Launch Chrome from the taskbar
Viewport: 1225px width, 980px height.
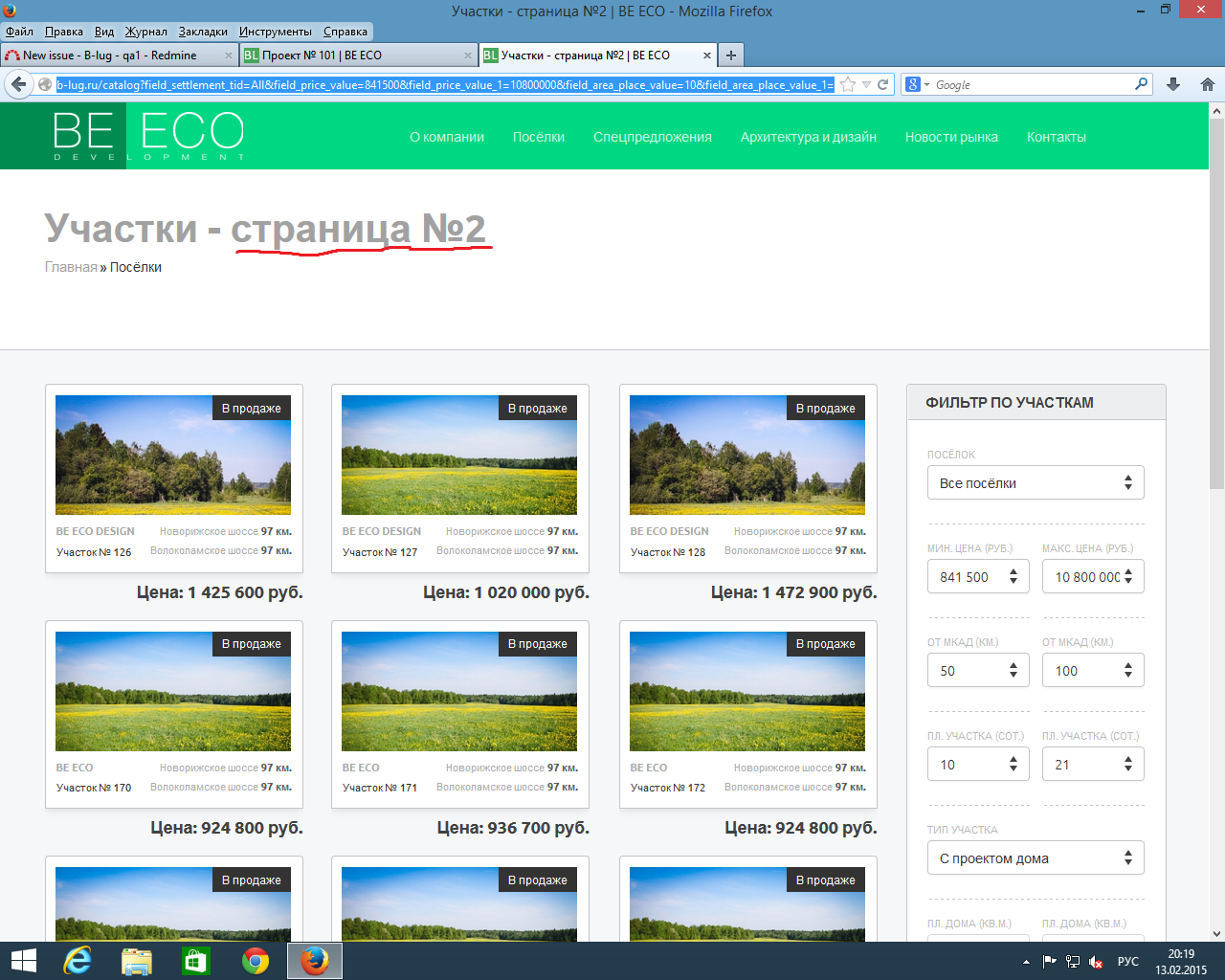tap(256, 961)
